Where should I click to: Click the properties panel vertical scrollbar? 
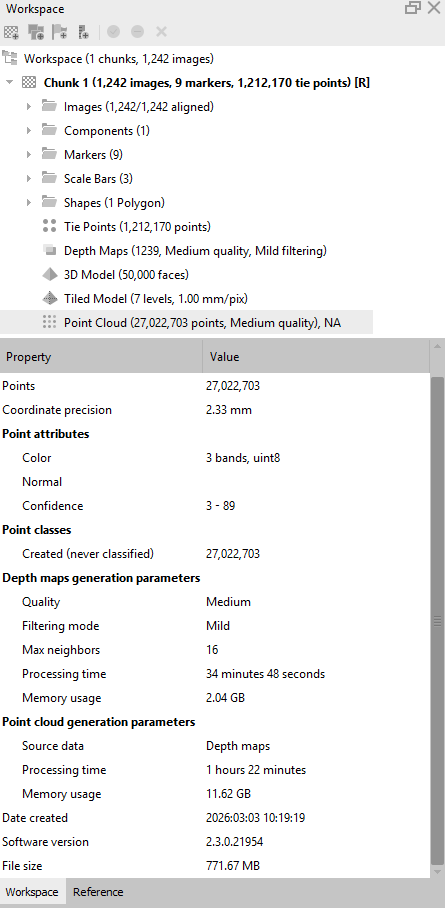pos(438,620)
